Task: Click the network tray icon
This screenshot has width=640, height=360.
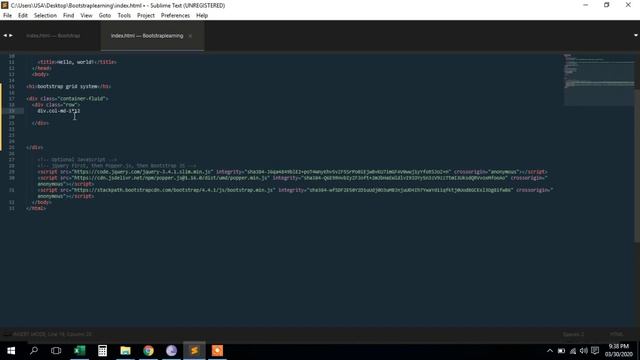Action: [x=573, y=351]
